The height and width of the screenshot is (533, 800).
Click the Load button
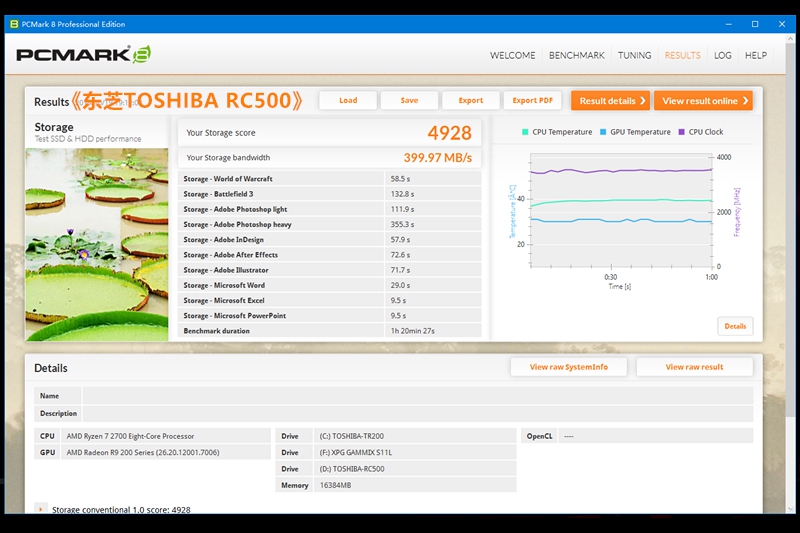pyautogui.click(x=348, y=100)
